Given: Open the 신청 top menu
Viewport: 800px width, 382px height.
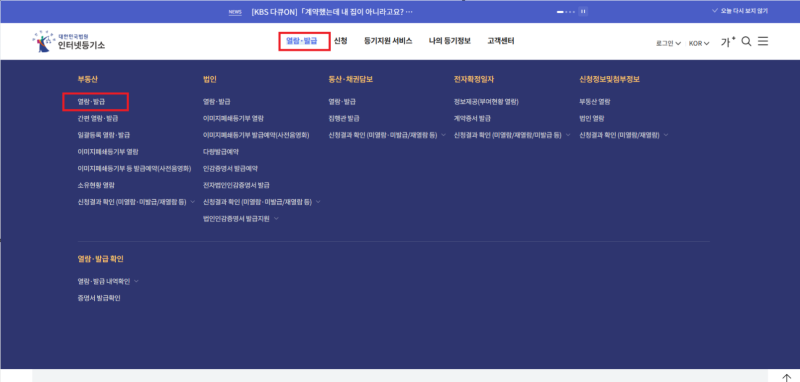Looking at the screenshot, I should click(340, 41).
